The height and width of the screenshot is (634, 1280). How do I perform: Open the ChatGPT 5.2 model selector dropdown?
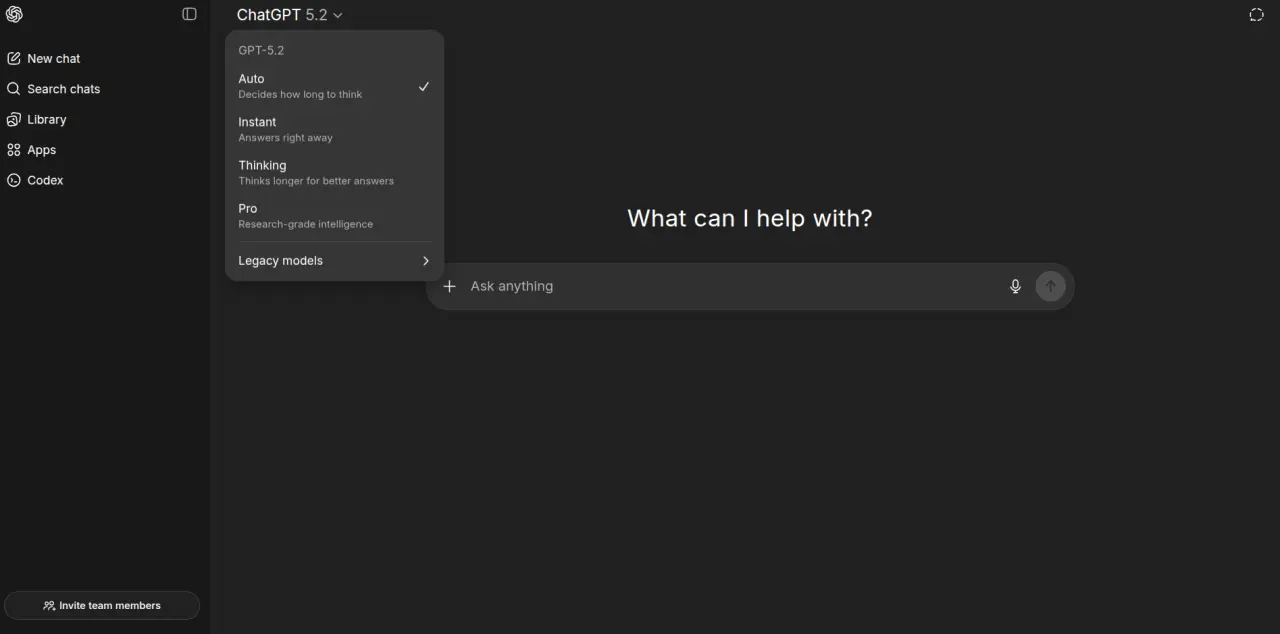pos(290,15)
